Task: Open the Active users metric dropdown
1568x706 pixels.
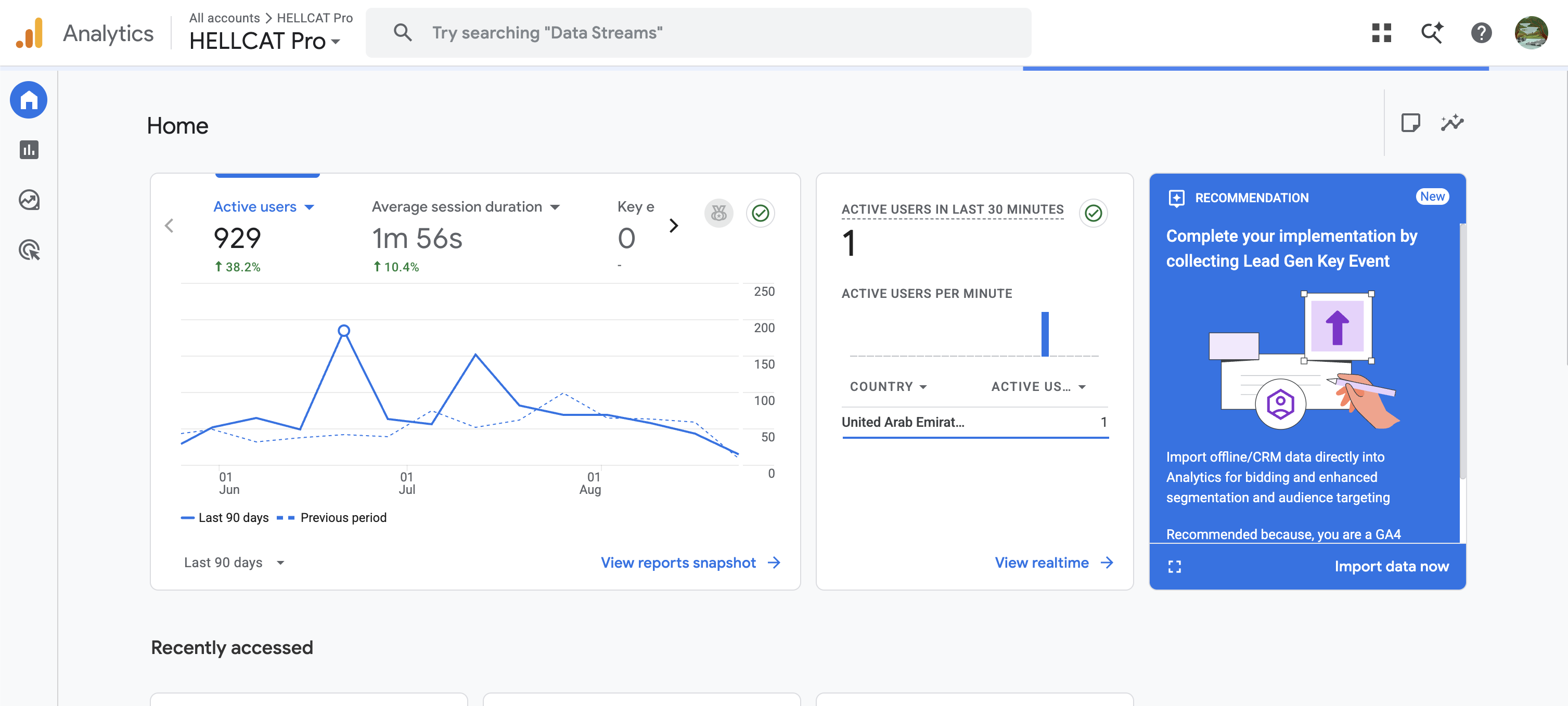Action: coord(264,207)
